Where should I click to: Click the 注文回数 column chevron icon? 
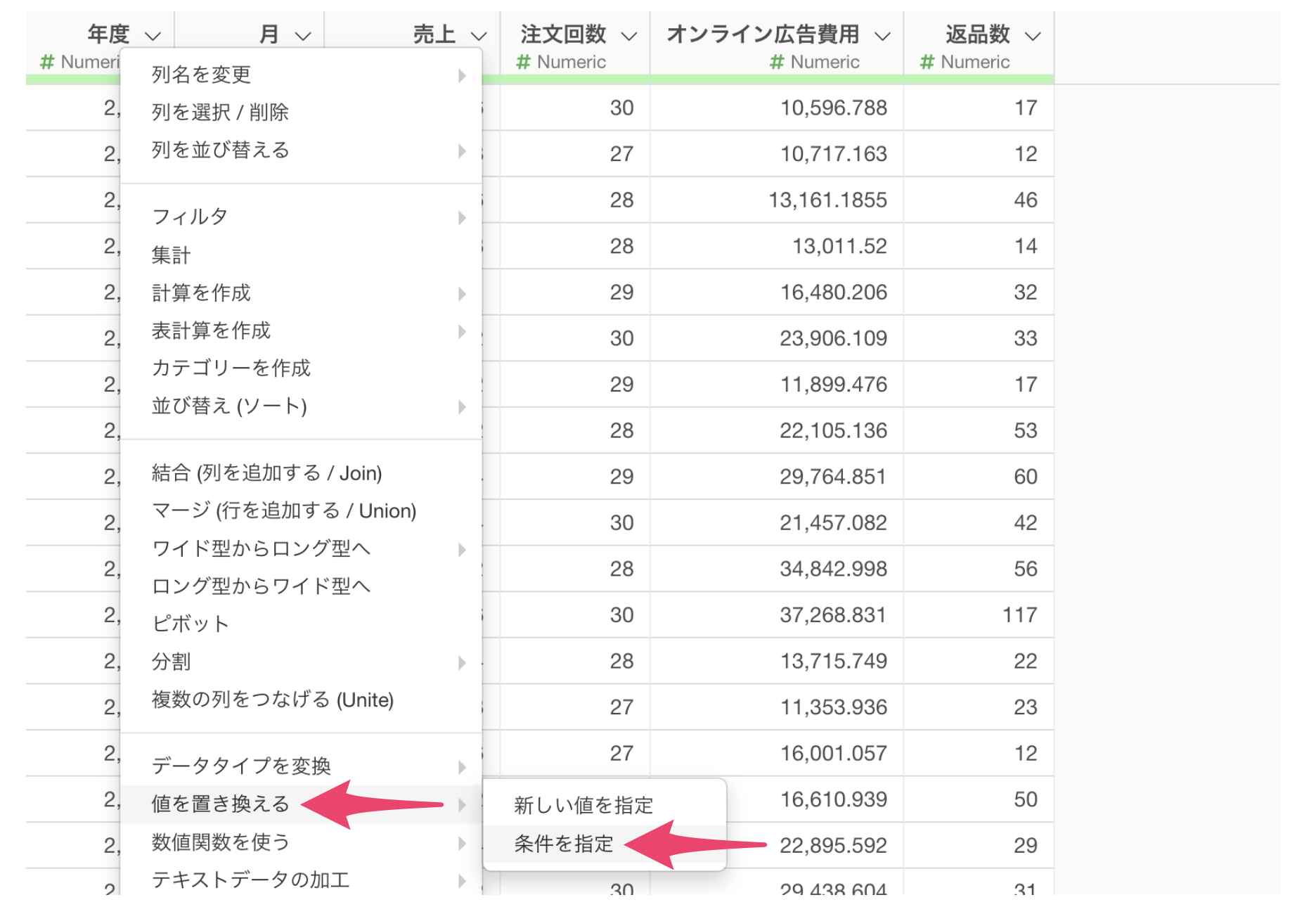coord(629,35)
